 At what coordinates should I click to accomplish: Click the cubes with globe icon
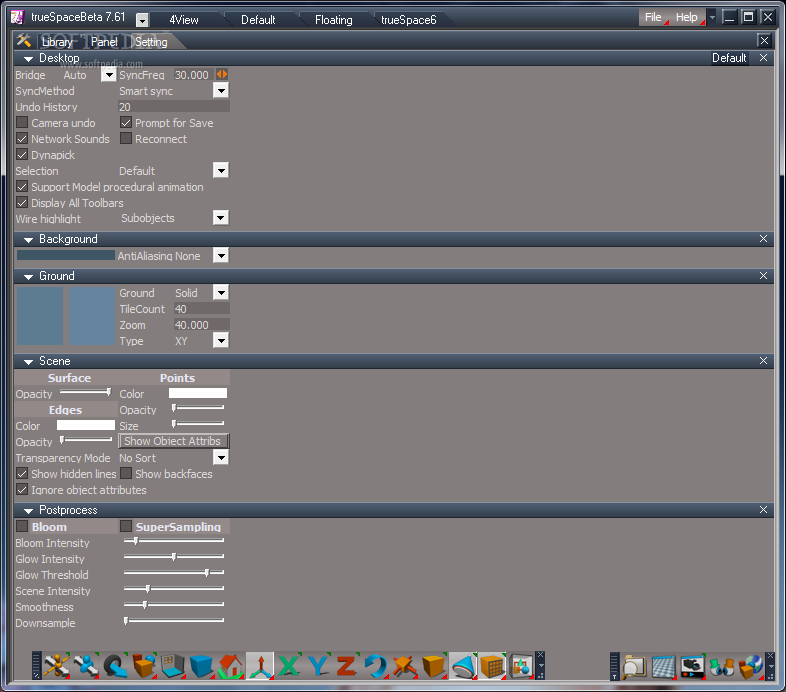click(751, 666)
